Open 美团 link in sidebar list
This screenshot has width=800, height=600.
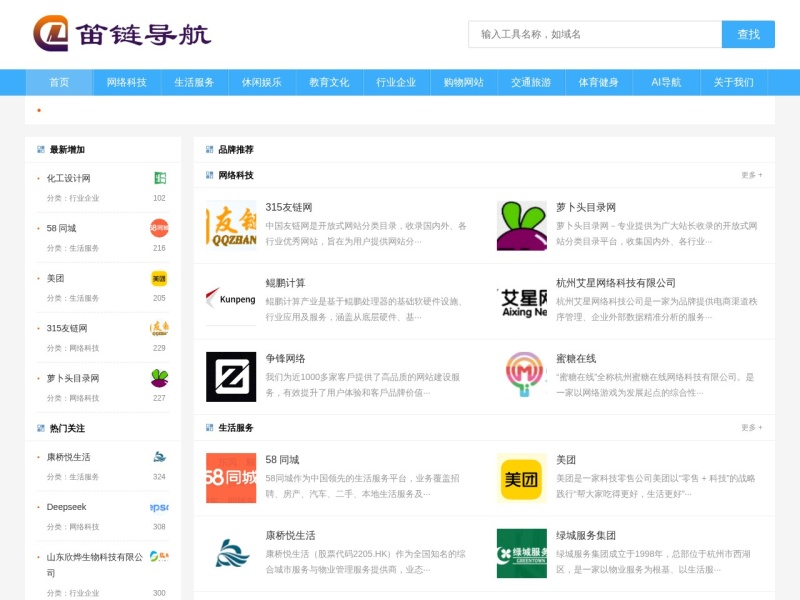click(x=56, y=278)
